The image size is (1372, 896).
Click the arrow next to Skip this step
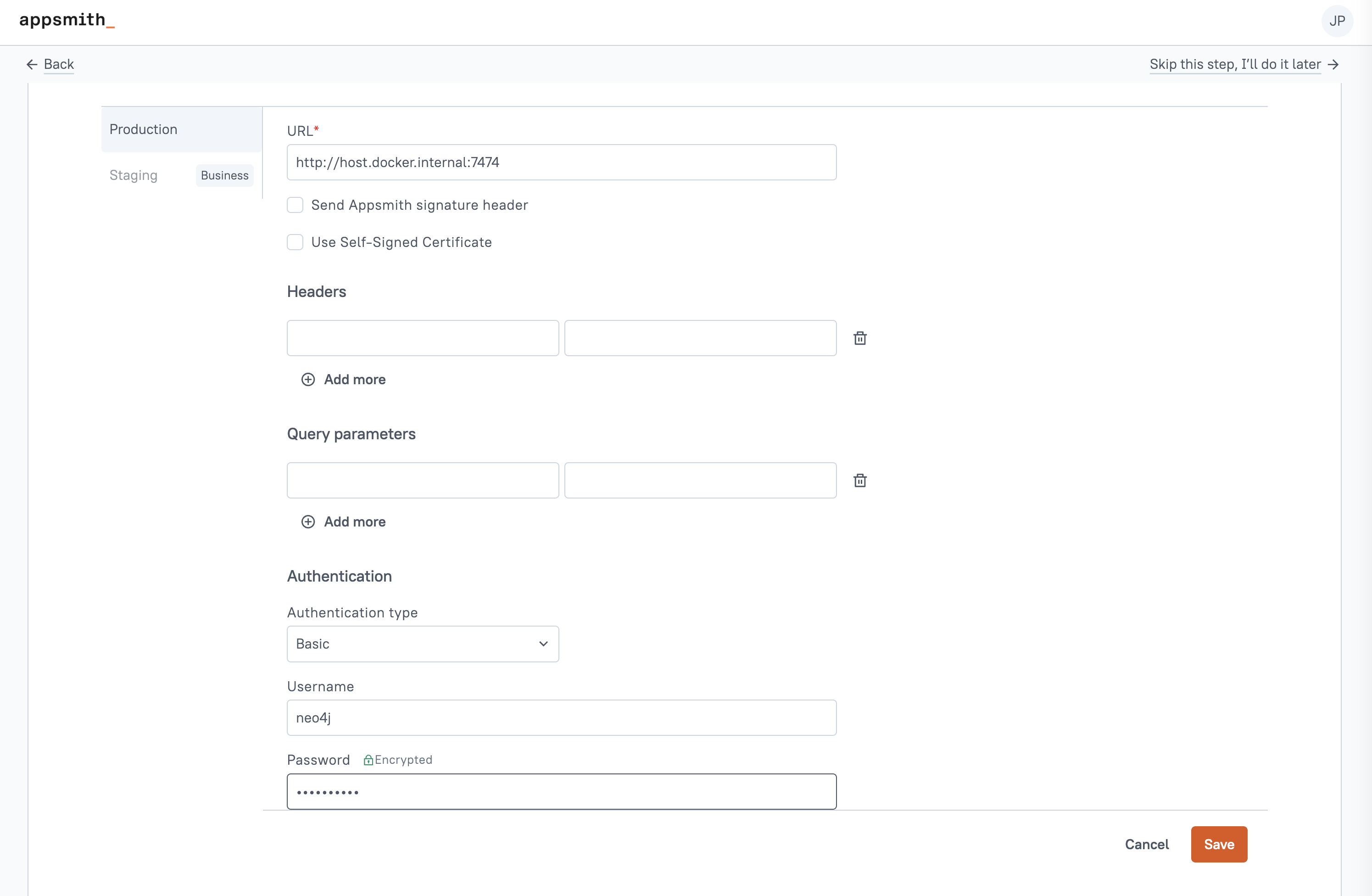[1333, 65]
